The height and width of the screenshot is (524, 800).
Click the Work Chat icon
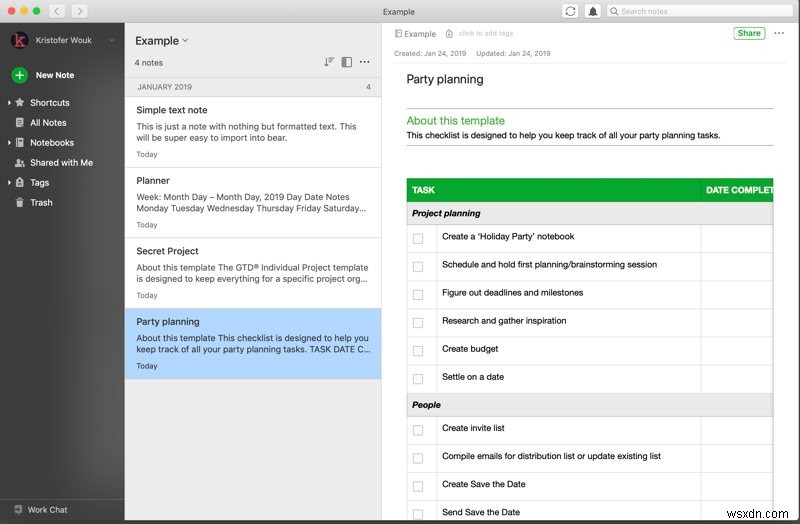click(x=18, y=509)
